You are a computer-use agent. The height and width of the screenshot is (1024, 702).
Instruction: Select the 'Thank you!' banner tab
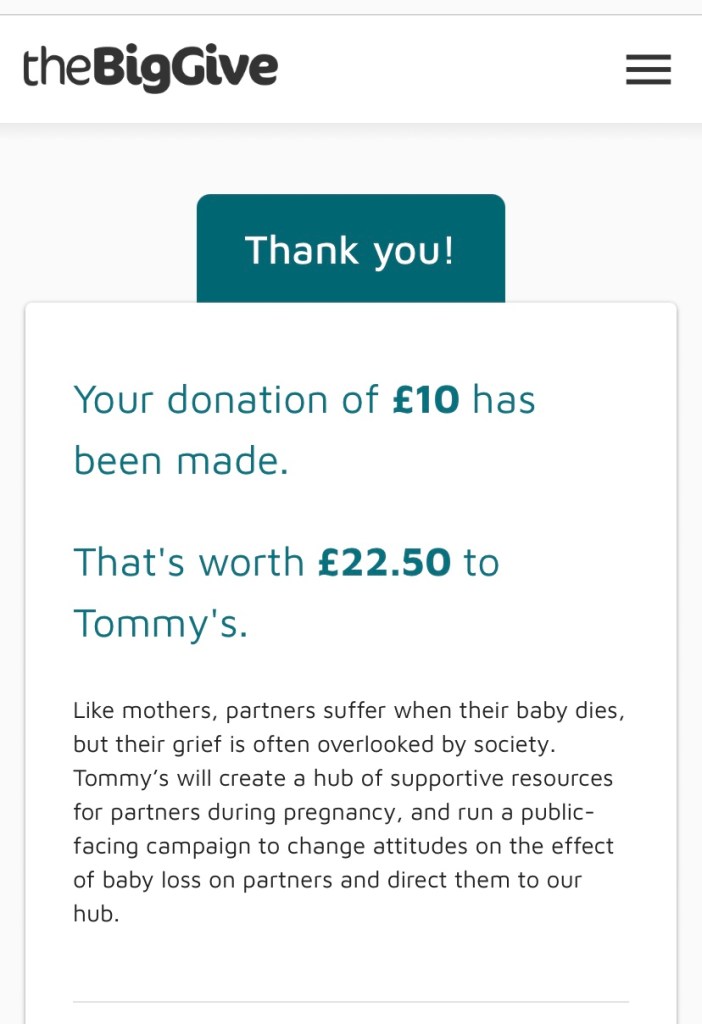(350, 249)
